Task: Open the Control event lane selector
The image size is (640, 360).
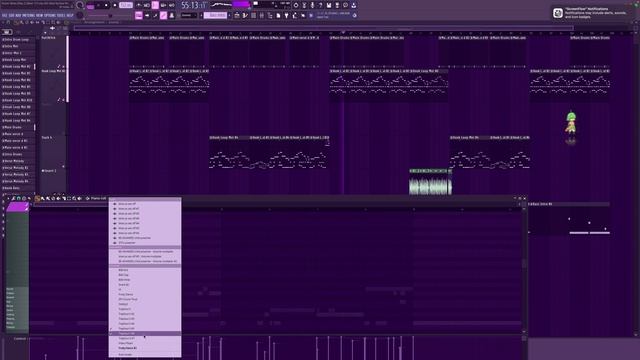Action: (x=20, y=338)
